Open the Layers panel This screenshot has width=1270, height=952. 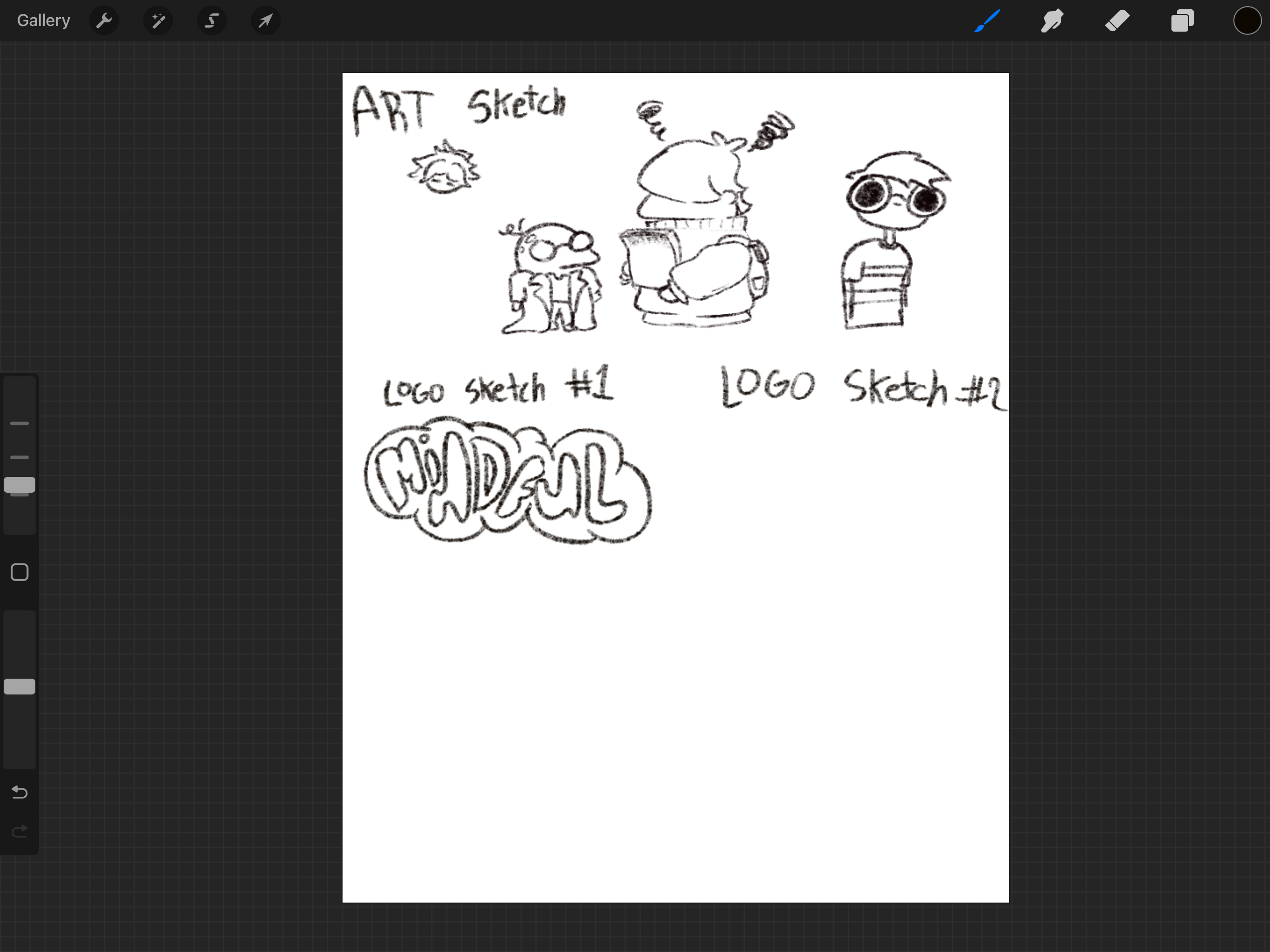(1182, 21)
